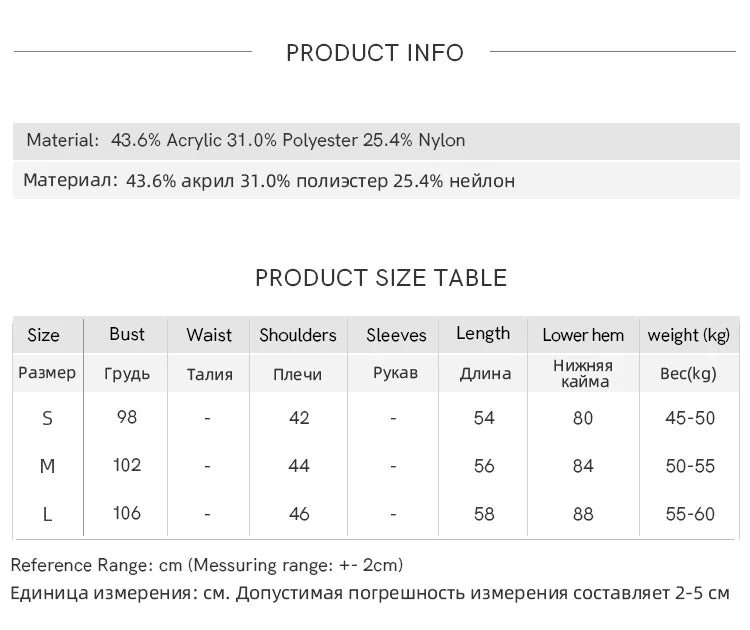
Task: Click the weight (kg) column header
Action: click(689, 335)
